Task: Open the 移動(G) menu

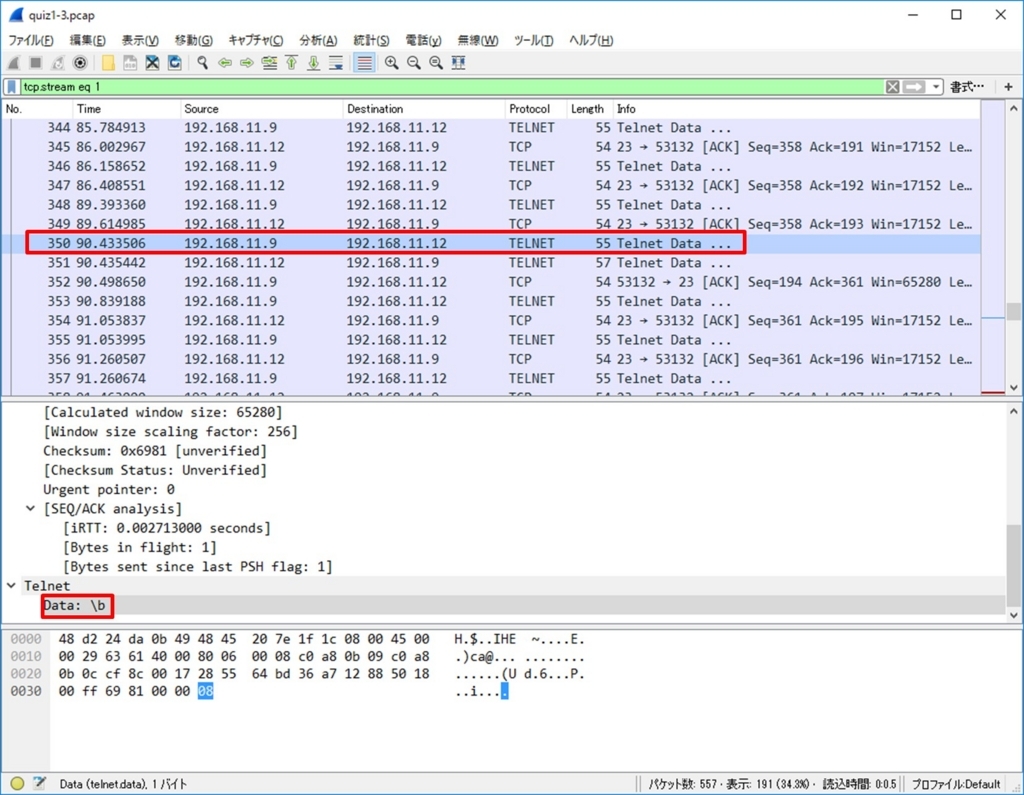Action: 193,41
